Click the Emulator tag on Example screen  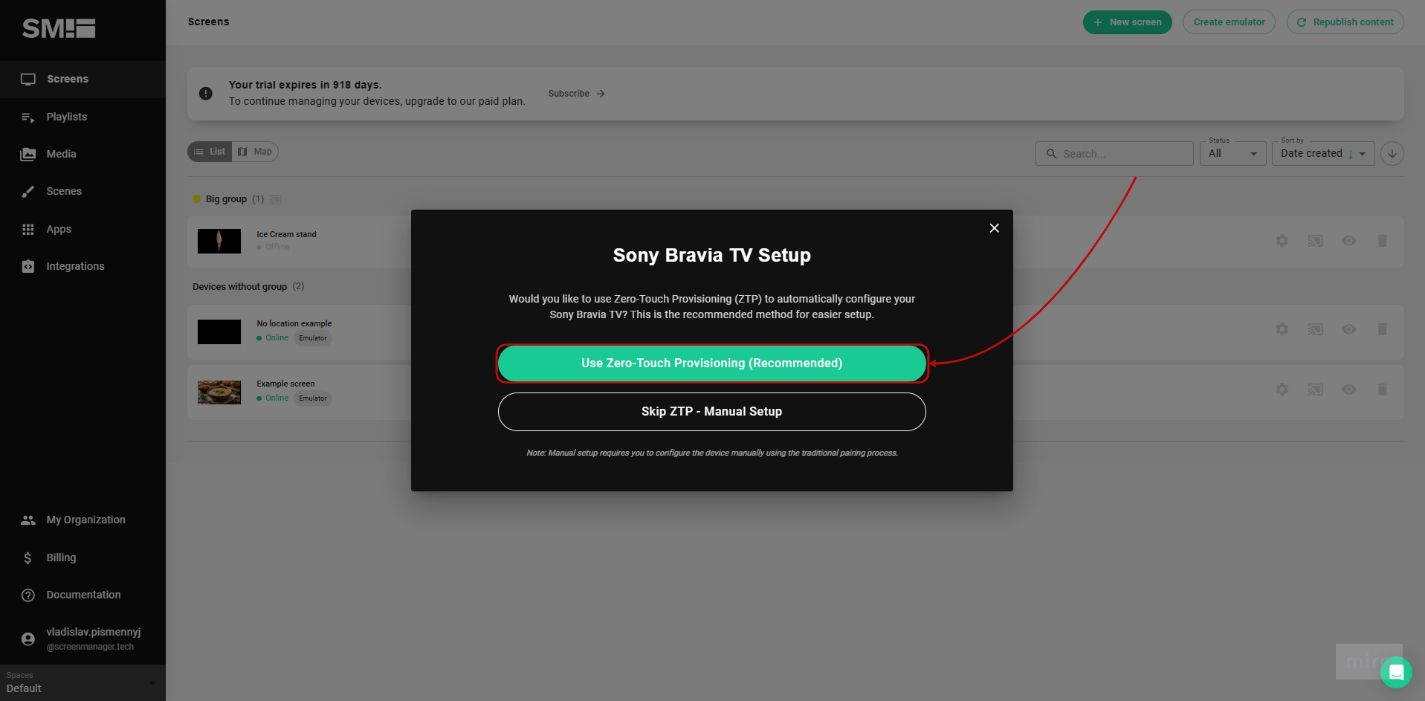[313, 398]
